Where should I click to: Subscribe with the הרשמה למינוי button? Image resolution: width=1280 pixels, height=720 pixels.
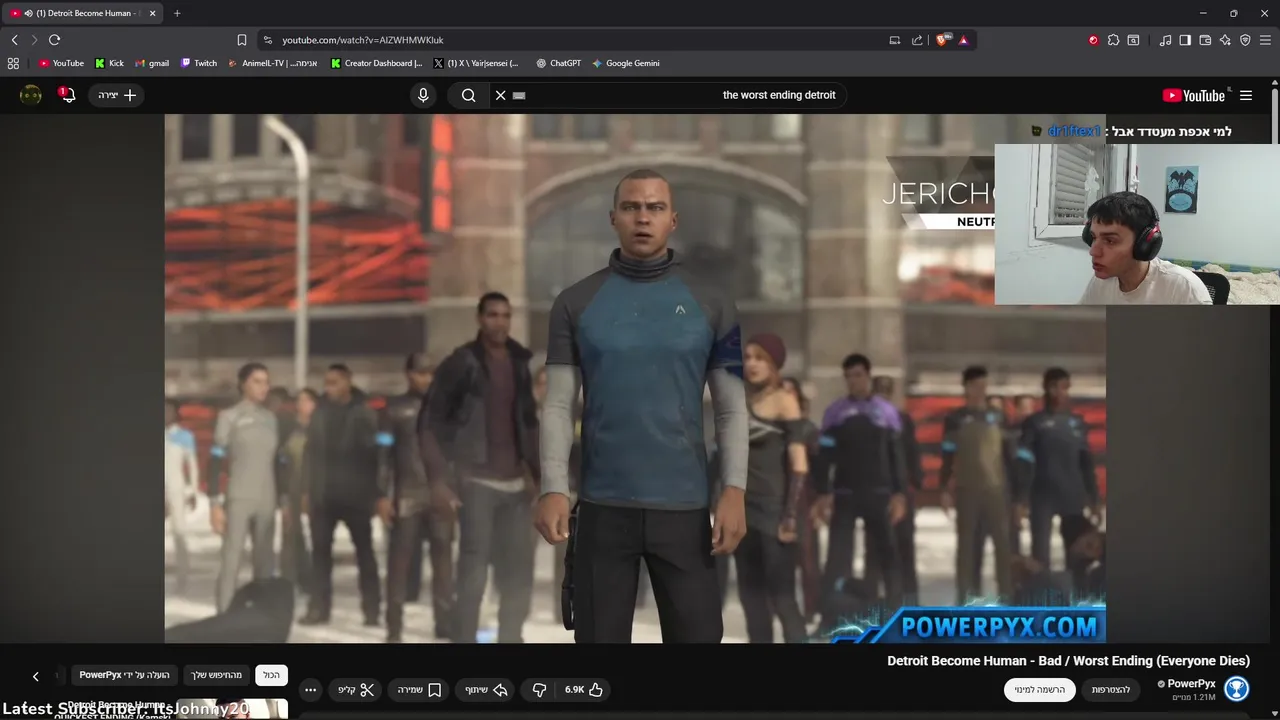[x=1040, y=690]
